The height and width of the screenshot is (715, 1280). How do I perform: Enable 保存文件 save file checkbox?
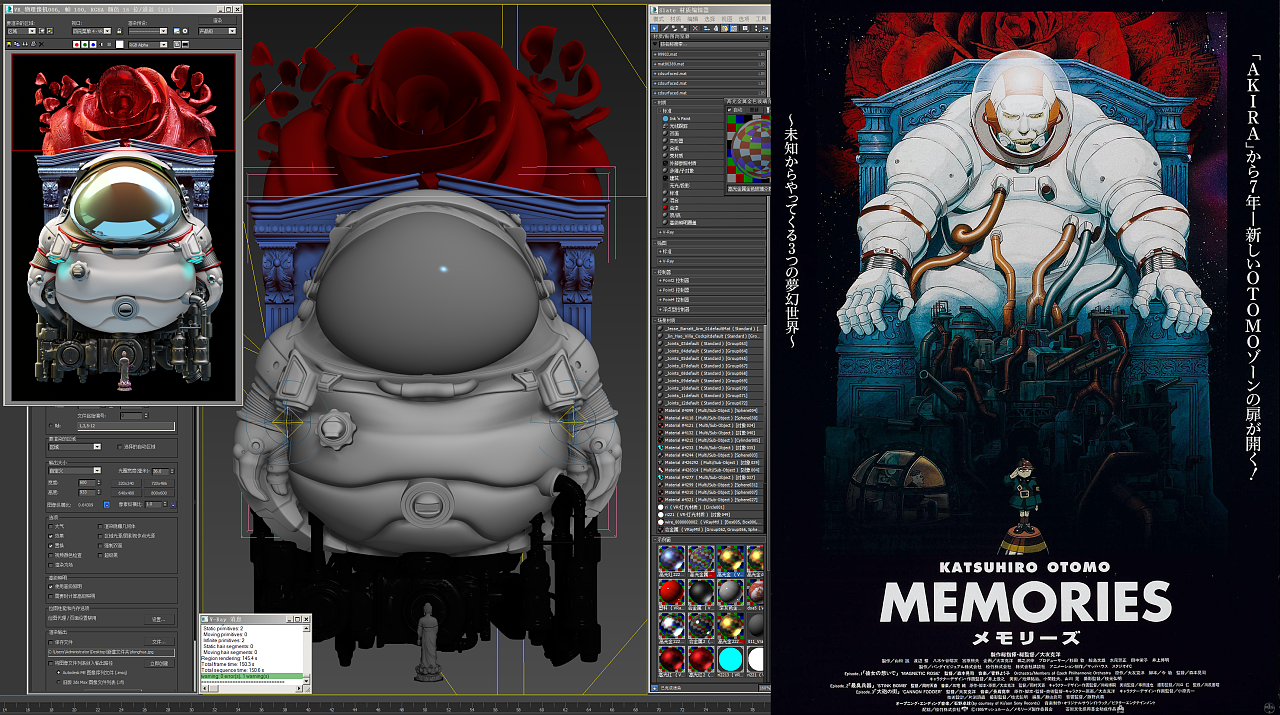(50, 642)
